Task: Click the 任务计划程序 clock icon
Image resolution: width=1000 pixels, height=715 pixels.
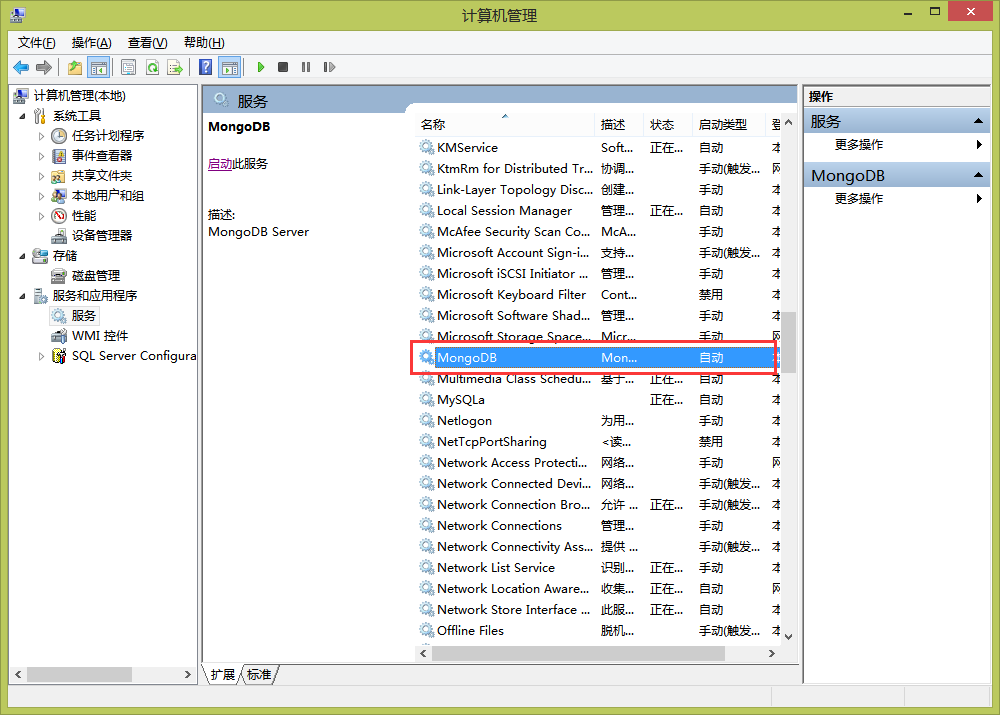Action: click(59, 136)
